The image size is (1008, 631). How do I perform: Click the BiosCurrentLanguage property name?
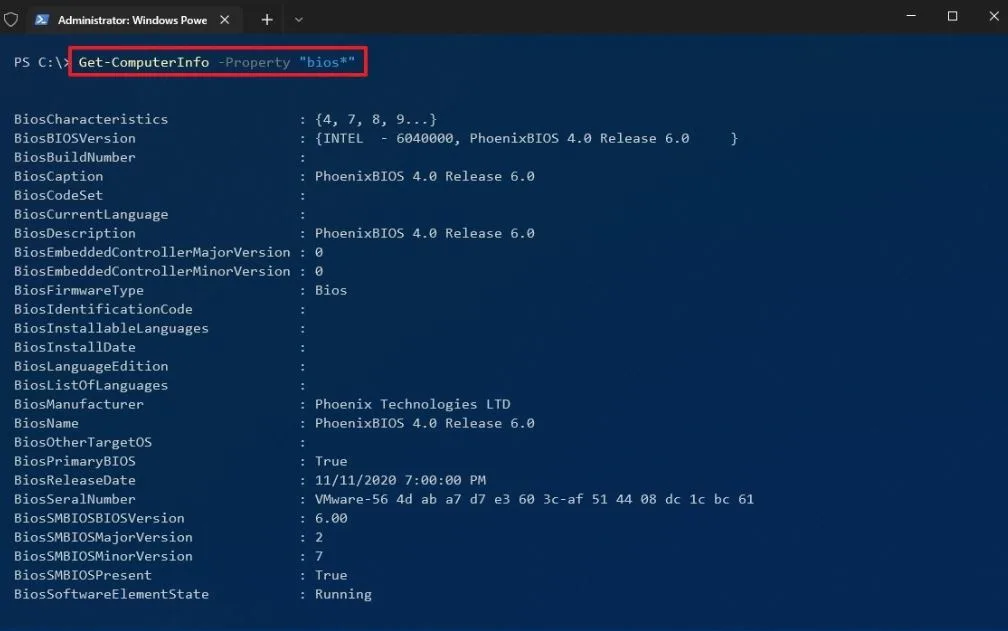click(91, 214)
